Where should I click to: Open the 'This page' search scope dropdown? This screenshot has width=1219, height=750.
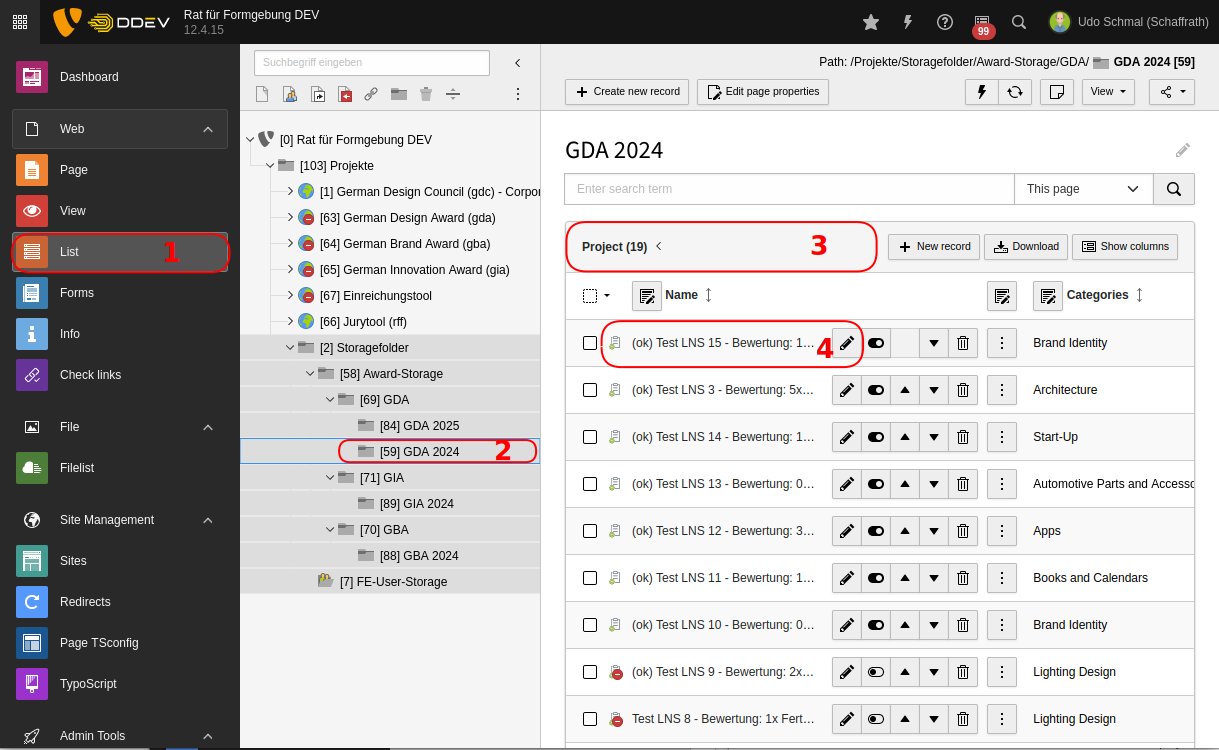[x=1083, y=189]
